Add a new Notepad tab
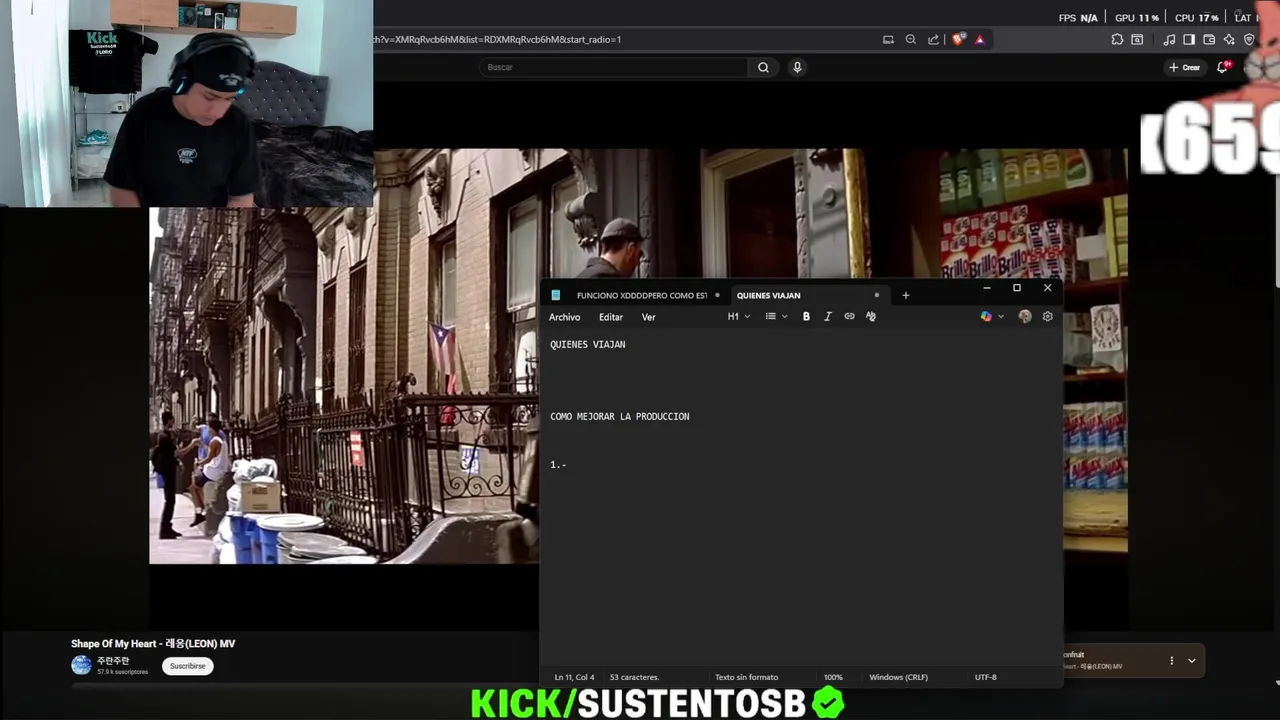The height and width of the screenshot is (720, 1280). point(906,295)
